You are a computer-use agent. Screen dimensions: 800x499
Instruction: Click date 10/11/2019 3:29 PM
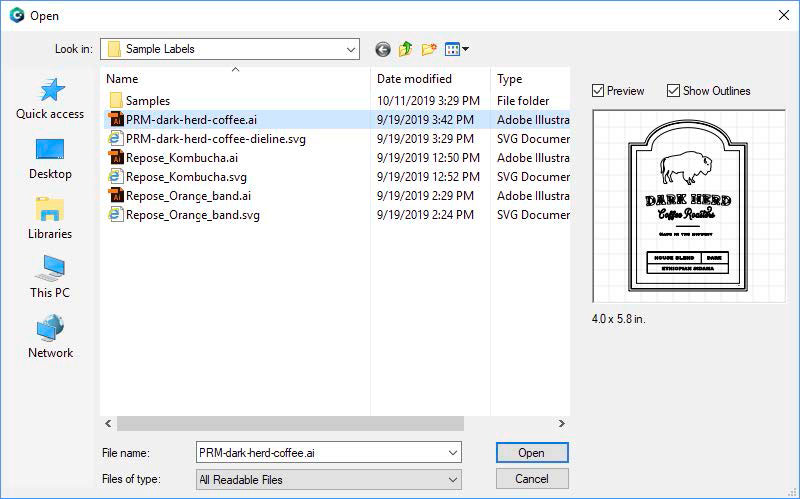tap(428, 101)
